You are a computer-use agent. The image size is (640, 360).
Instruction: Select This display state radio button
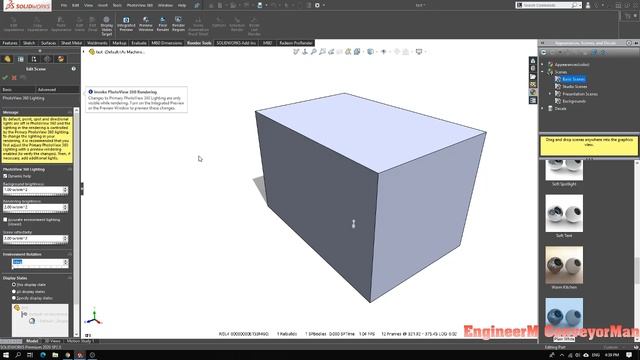click(14, 284)
